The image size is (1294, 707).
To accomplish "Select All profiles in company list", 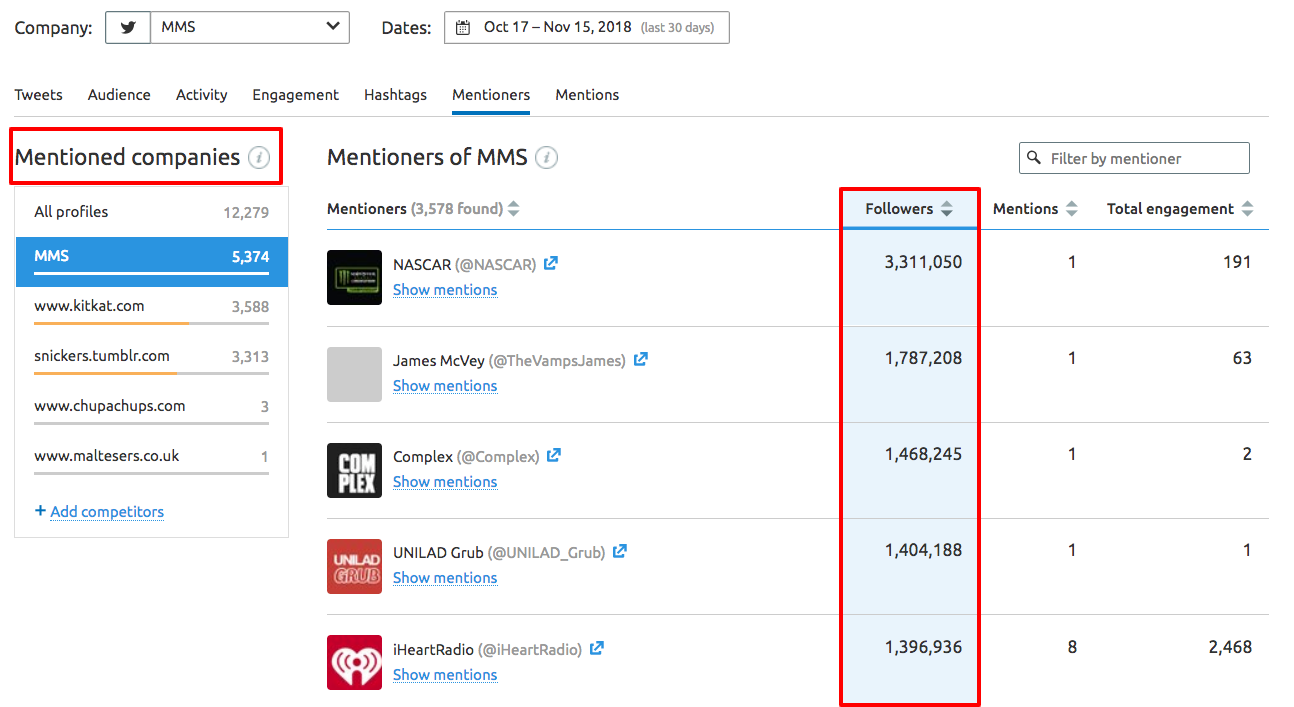I will [x=152, y=212].
